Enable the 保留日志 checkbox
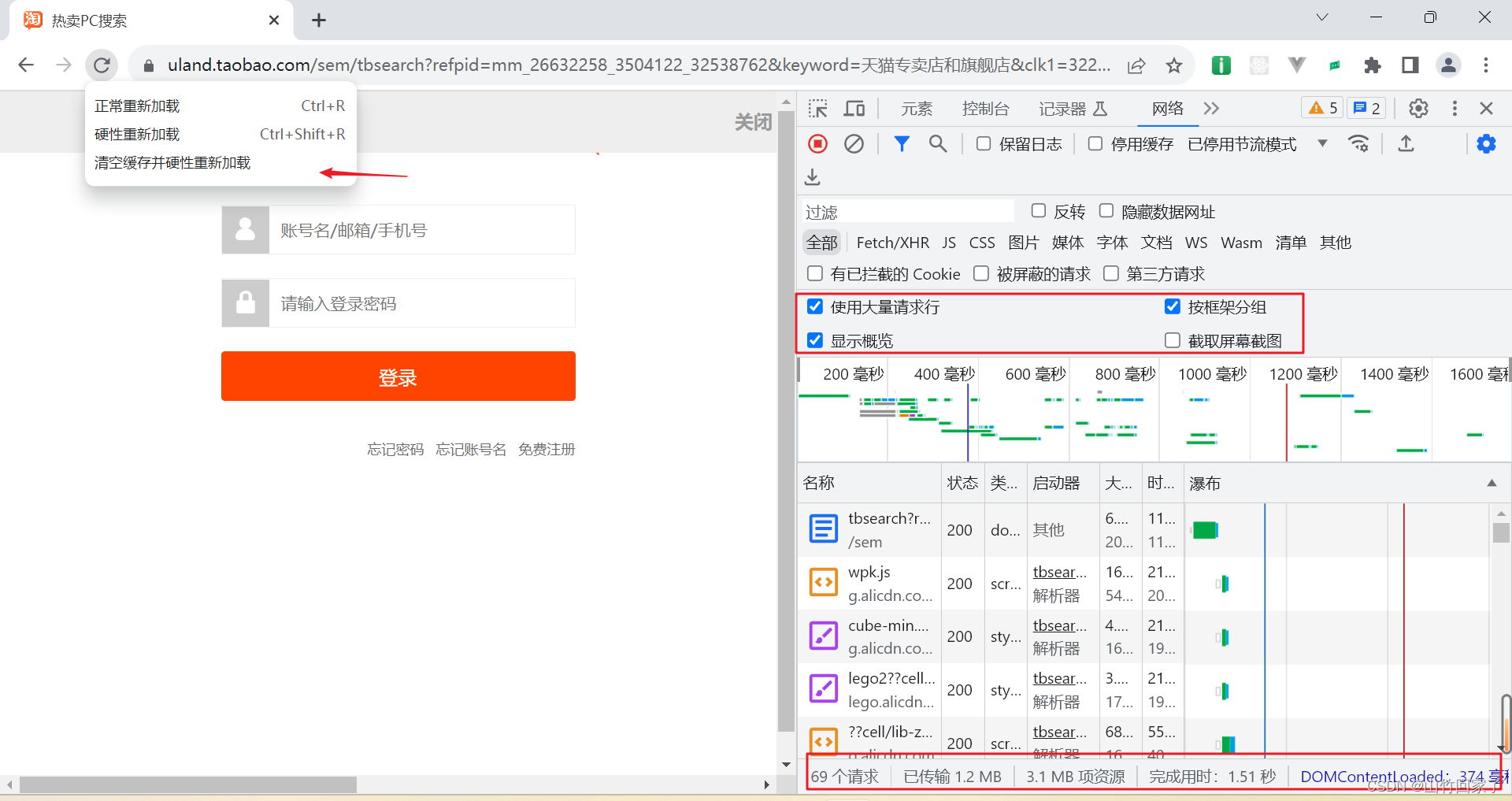The image size is (1512, 801). (x=984, y=143)
